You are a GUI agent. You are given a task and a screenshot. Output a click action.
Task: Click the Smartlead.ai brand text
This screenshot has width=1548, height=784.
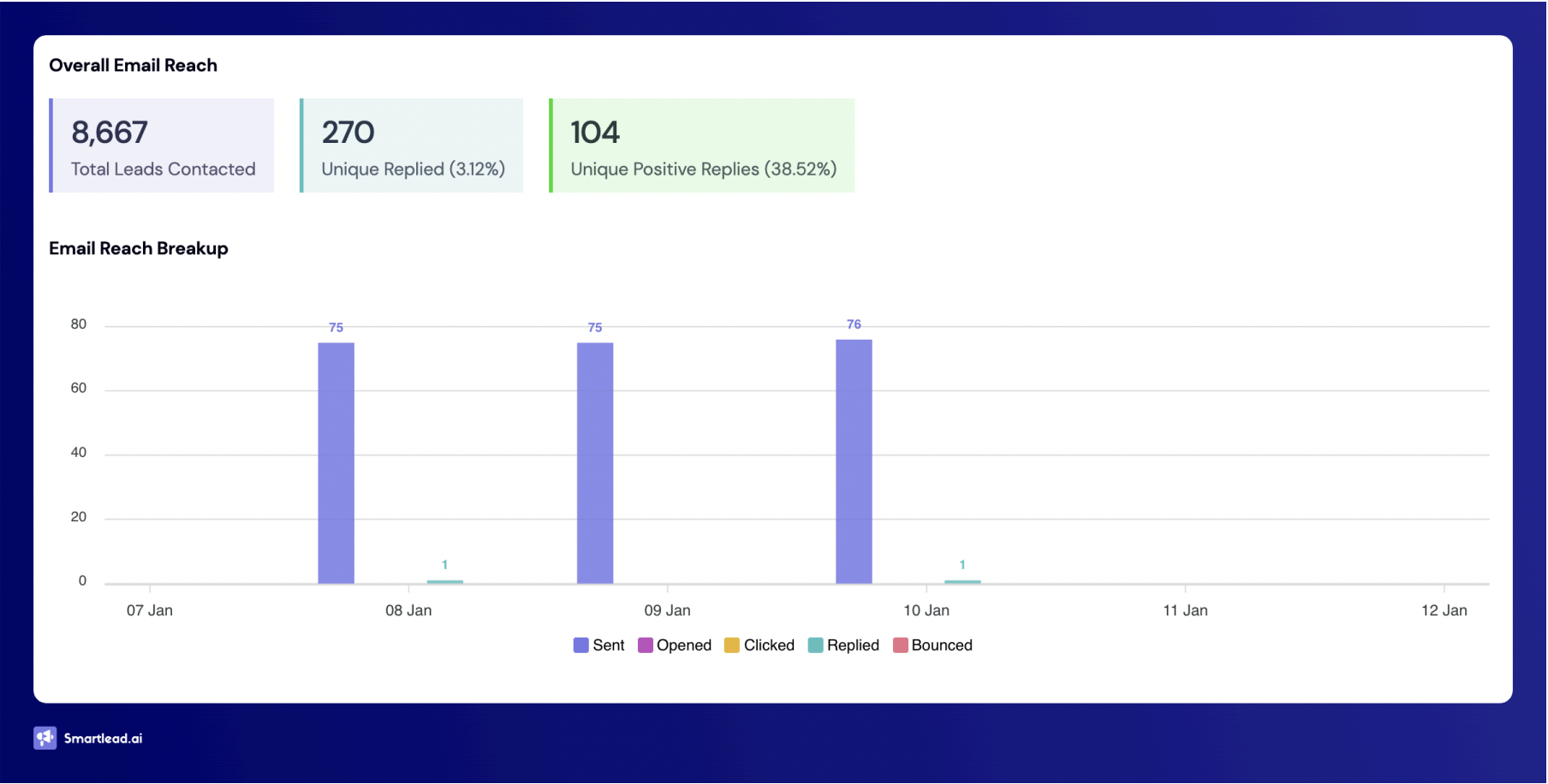[x=103, y=739]
